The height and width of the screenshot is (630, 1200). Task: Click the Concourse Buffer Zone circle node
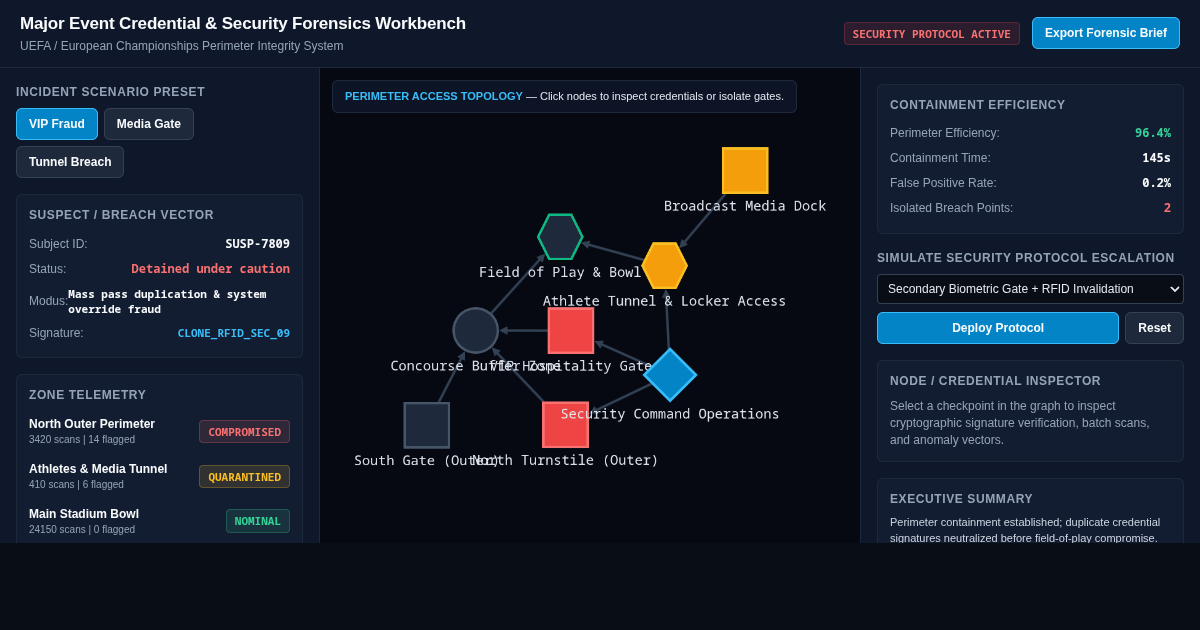[x=476, y=331]
